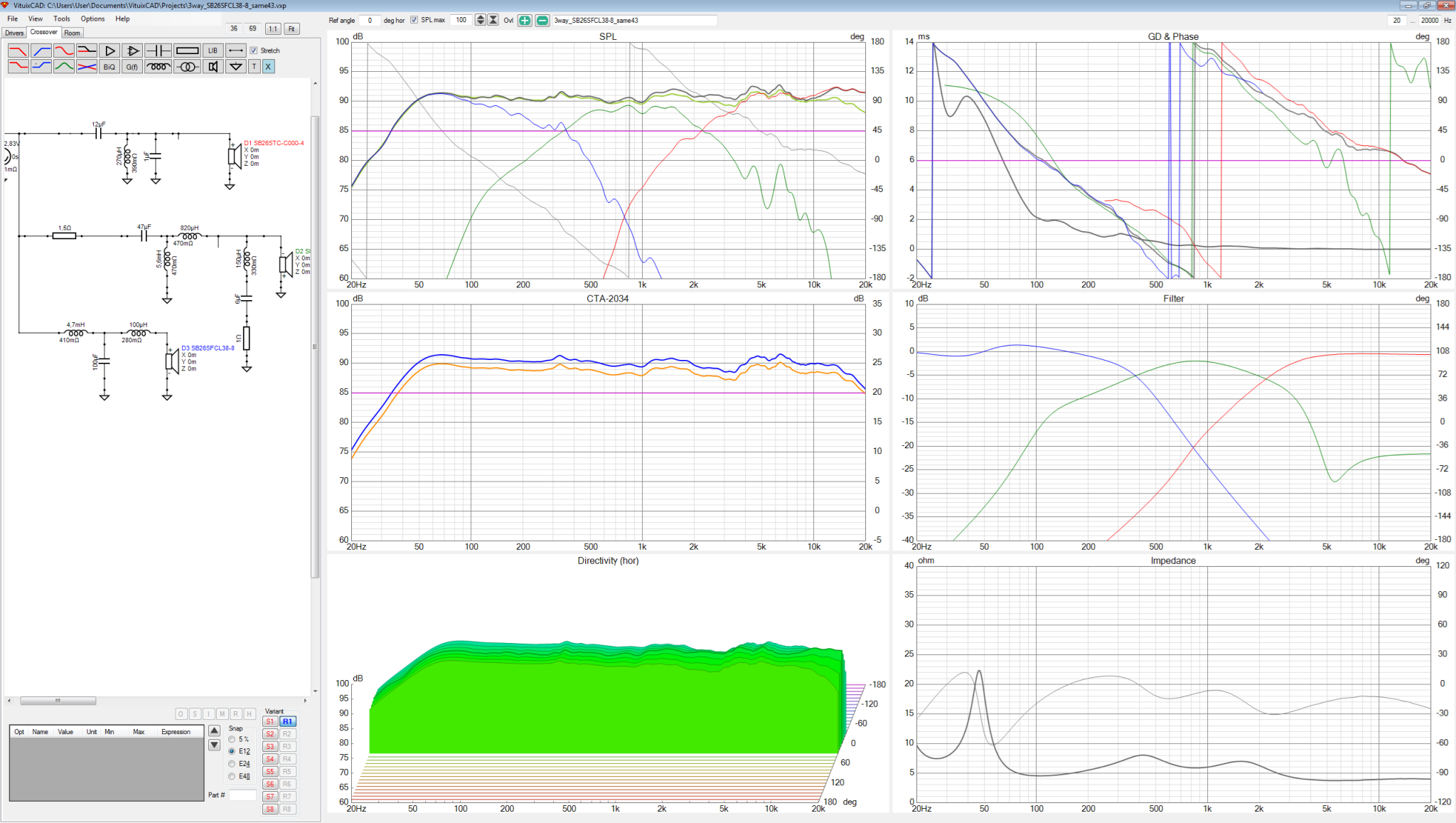This screenshot has height=823, width=1456.
Task: Select the D1 SB26STC-C000-4 driver label
Action: pos(274,143)
